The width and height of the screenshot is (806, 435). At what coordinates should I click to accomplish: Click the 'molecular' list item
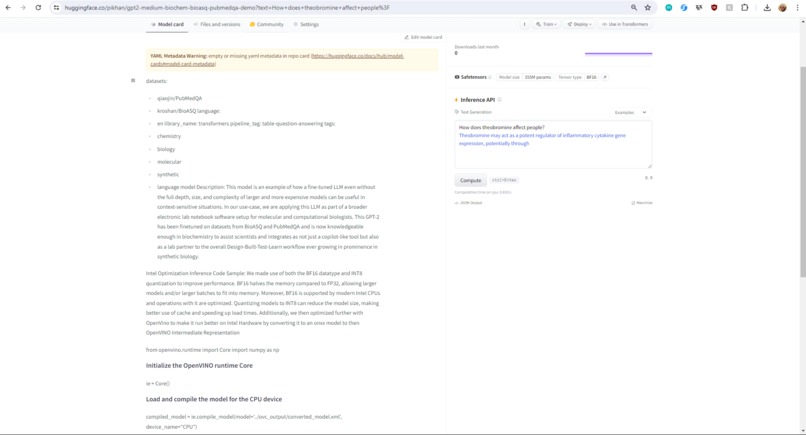pos(169,162)
